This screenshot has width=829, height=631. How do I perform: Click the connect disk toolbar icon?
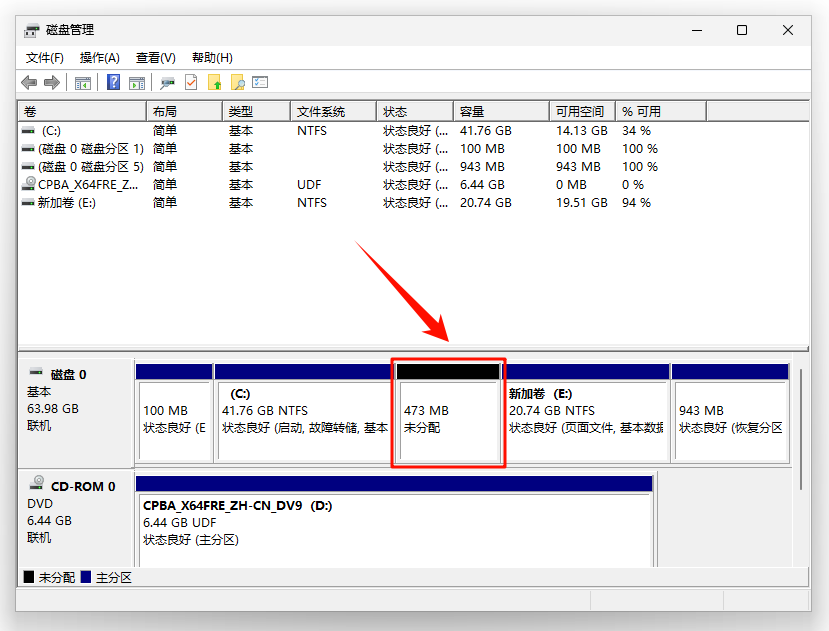coord(168,83)
